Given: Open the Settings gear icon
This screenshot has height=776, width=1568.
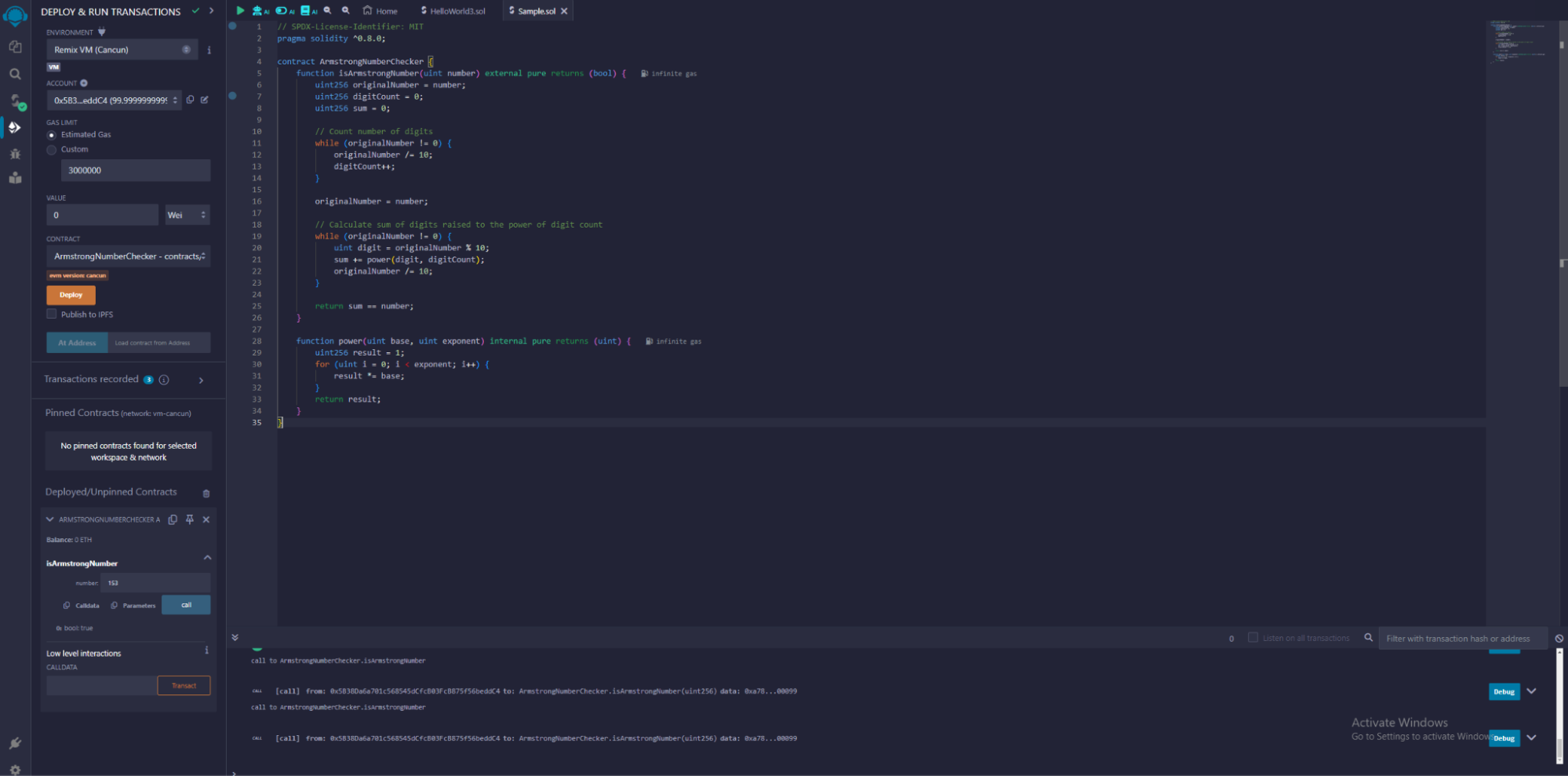Looking at the screenshot, I should point(15,770).
